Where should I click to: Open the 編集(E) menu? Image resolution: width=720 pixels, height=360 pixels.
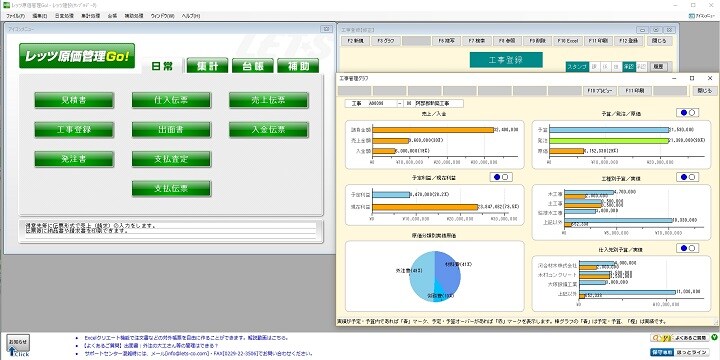(39, 16)
